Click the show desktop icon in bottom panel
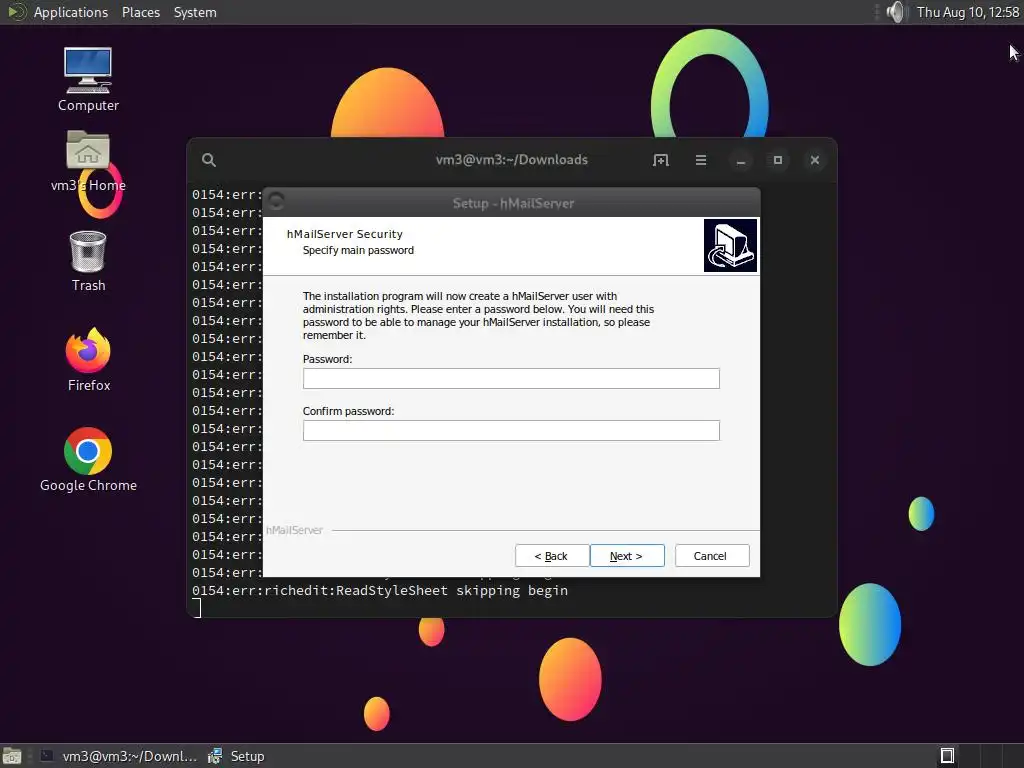Viewport: 1024px width, 768px height. coord(12,756)
